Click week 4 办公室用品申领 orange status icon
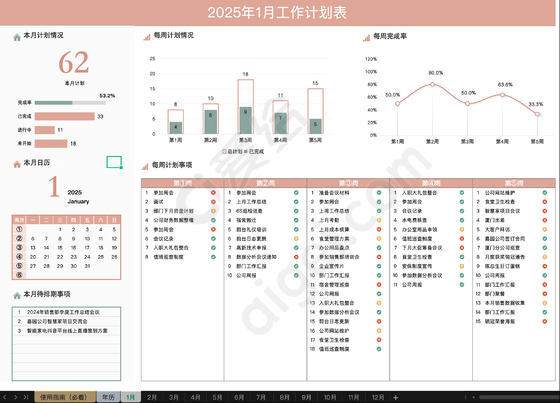 (462, 229)
